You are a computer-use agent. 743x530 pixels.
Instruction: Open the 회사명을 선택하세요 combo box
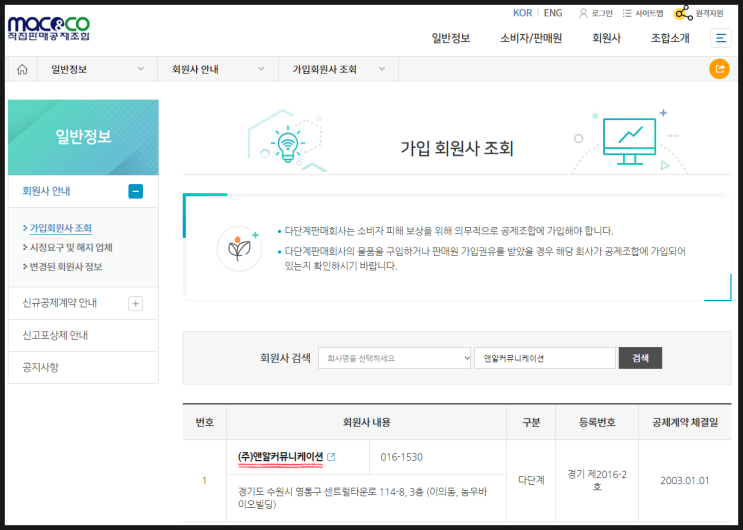(395, 358)
